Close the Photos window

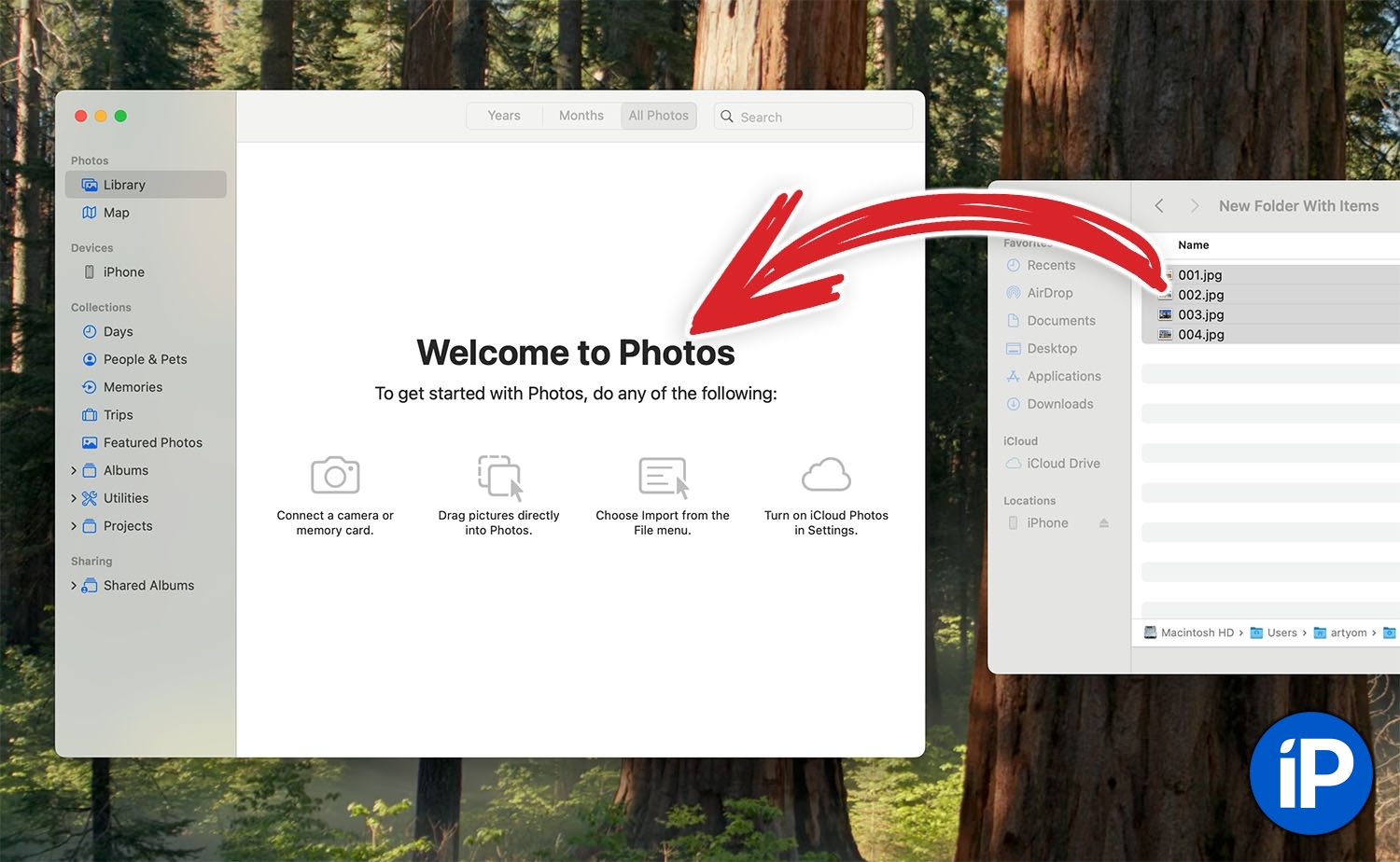(x=81, y=116)
